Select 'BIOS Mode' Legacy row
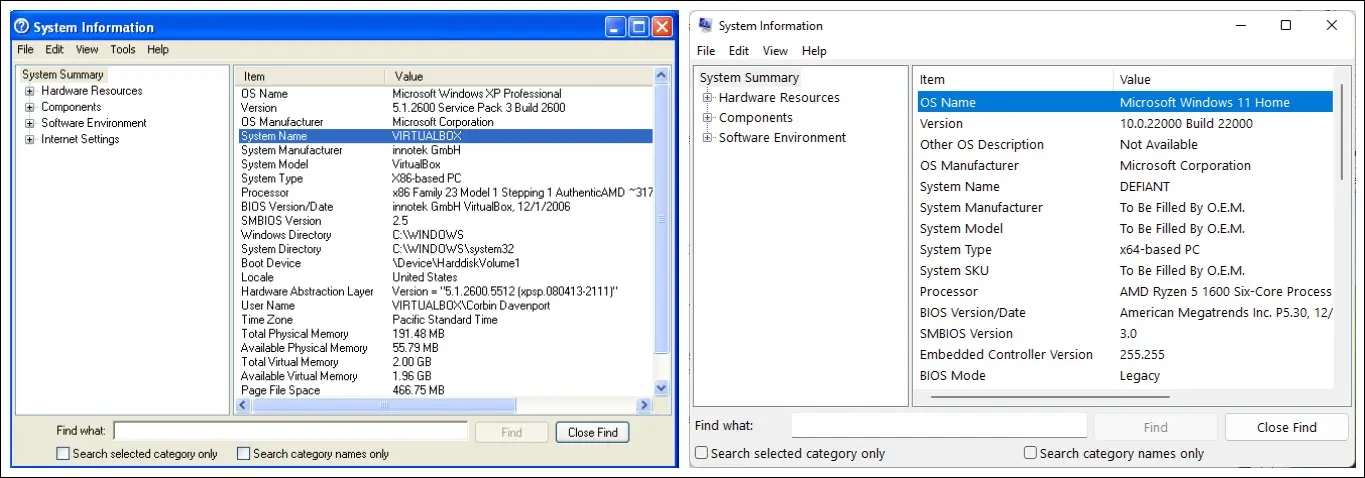Viewport: 1365px width, 478px height. pyautogui.click(x=1125, y=375)
